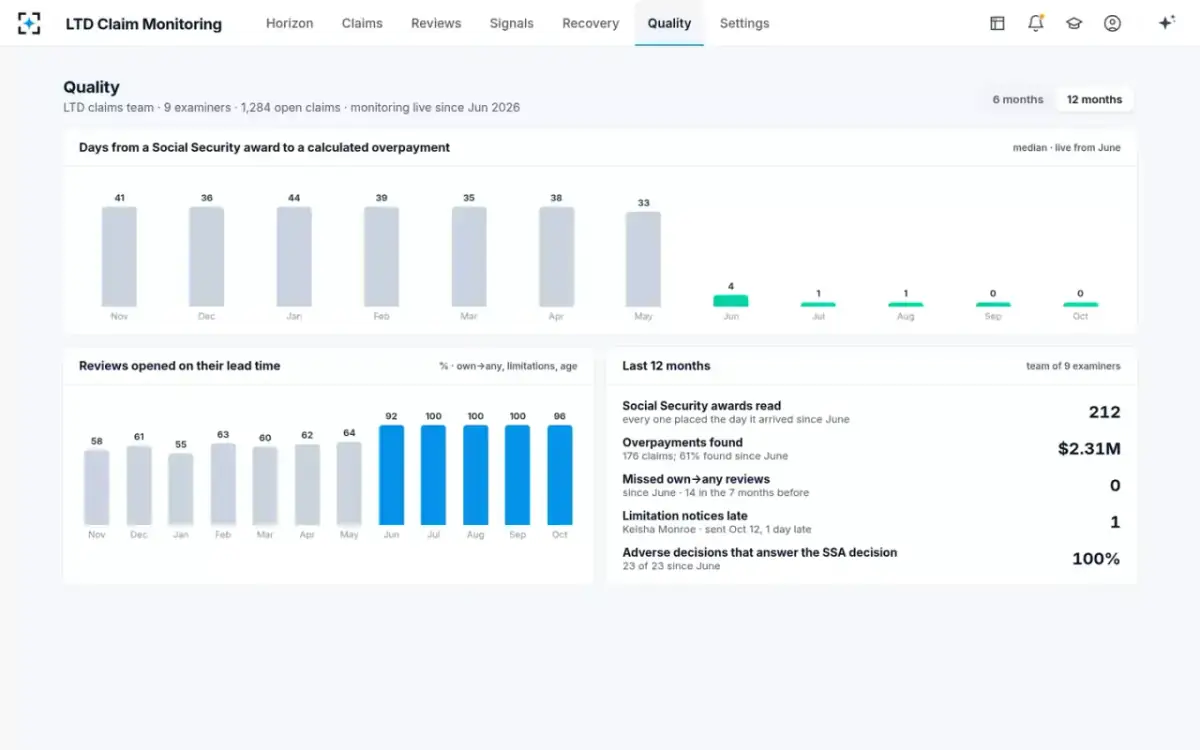The width and height of the screenshot is (1200, 750).
Task: Click the Feb bar valued 39
Action: (x=381, y=256)
